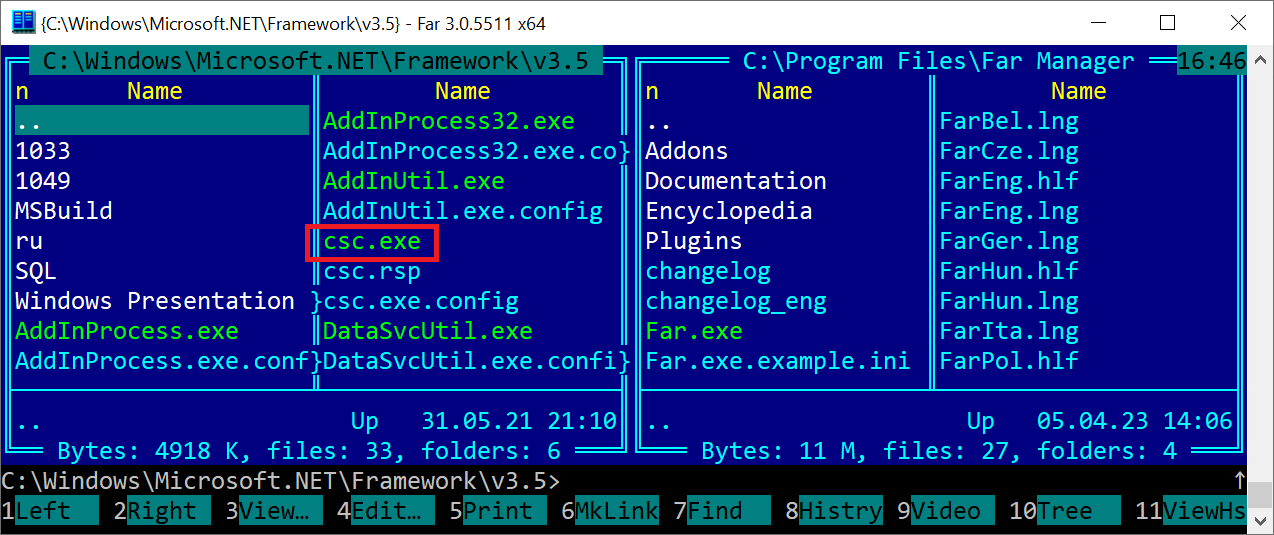This screenshot has width=1274, height=535.
Task: Select DataSvcUtil.exe file
Action: click(428, 331)
